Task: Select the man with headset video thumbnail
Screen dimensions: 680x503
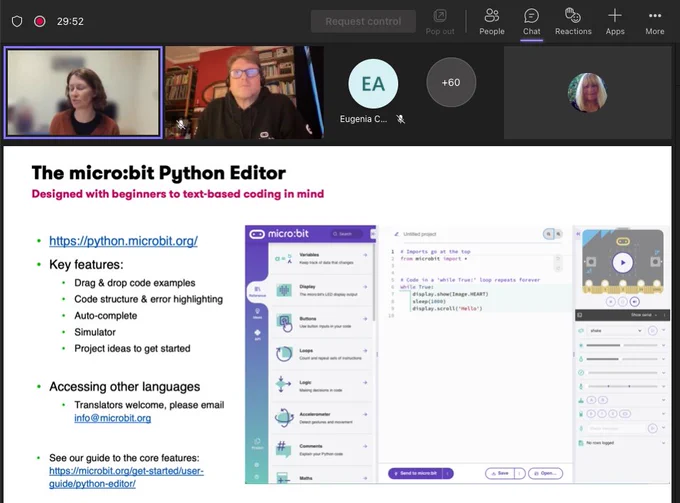Action: click(x=244, y=92)
